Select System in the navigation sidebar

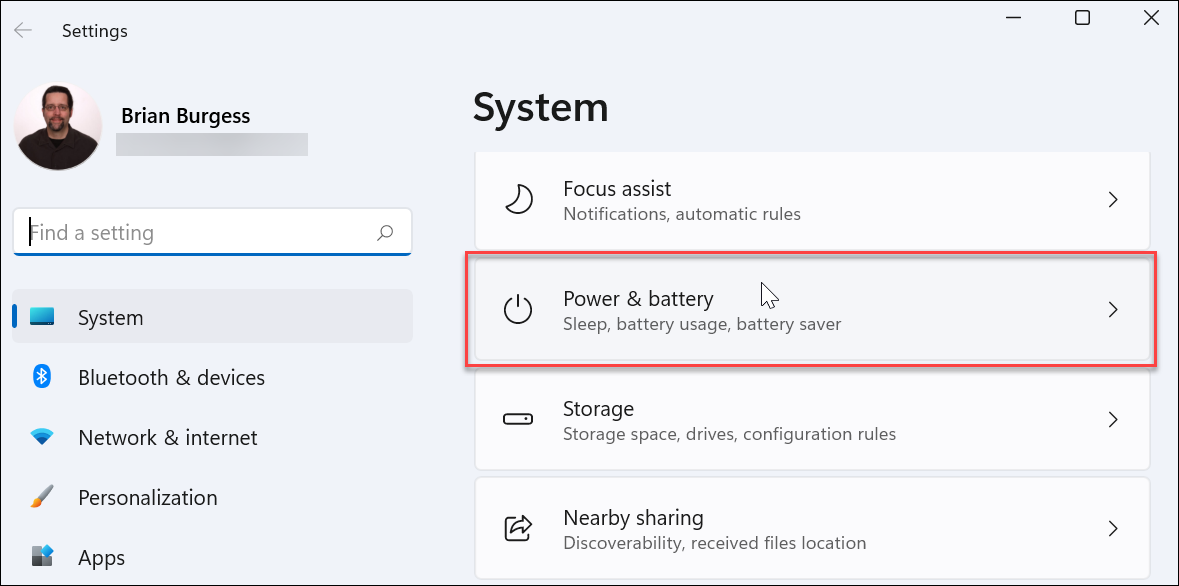(x=110, y=317)
